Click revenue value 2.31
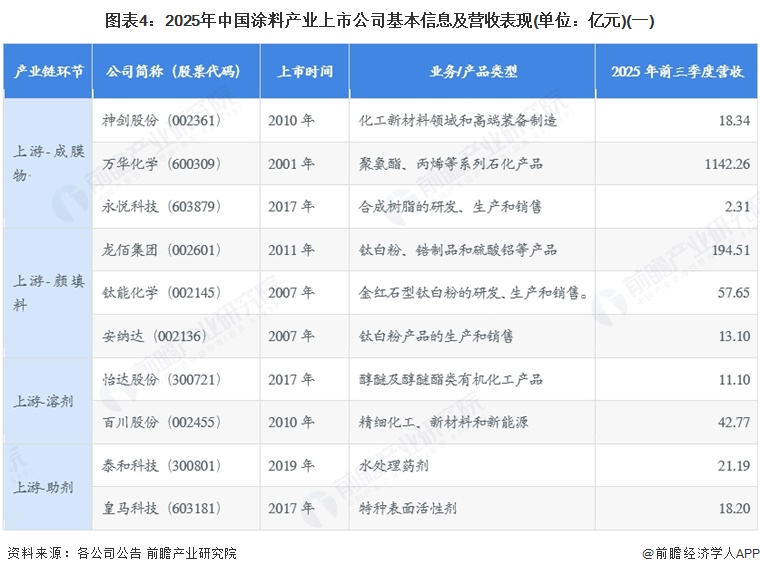Viewport: 760px width, 574px height. [738, 207]
